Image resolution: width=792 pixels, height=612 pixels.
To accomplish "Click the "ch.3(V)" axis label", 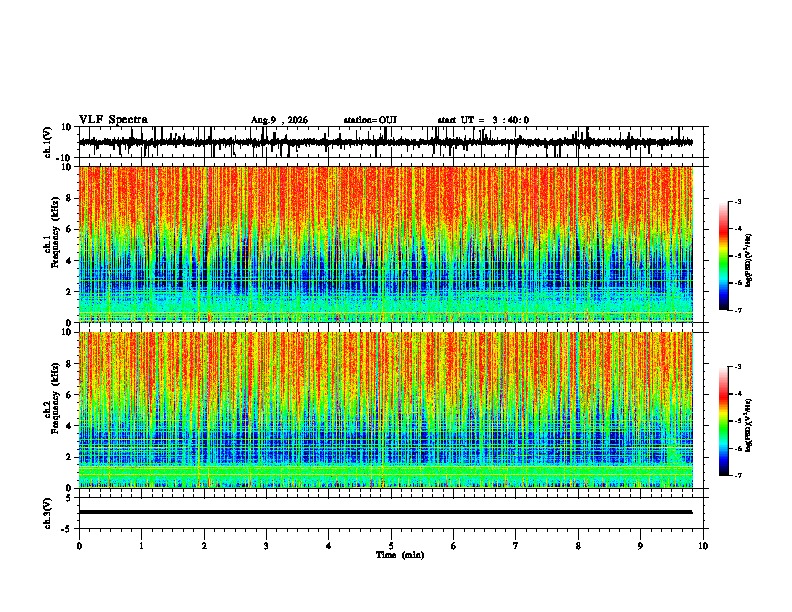I will click(x=48, y=513).
